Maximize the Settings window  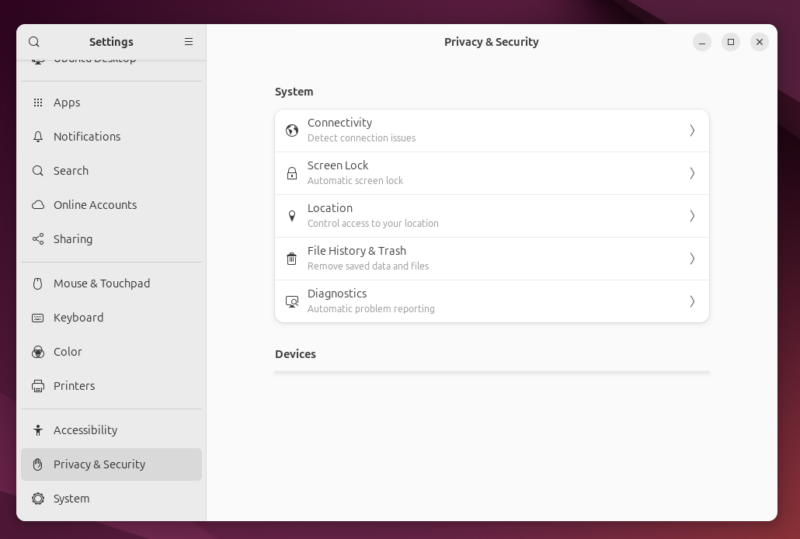pyautogui.click(x=731, y=42)
